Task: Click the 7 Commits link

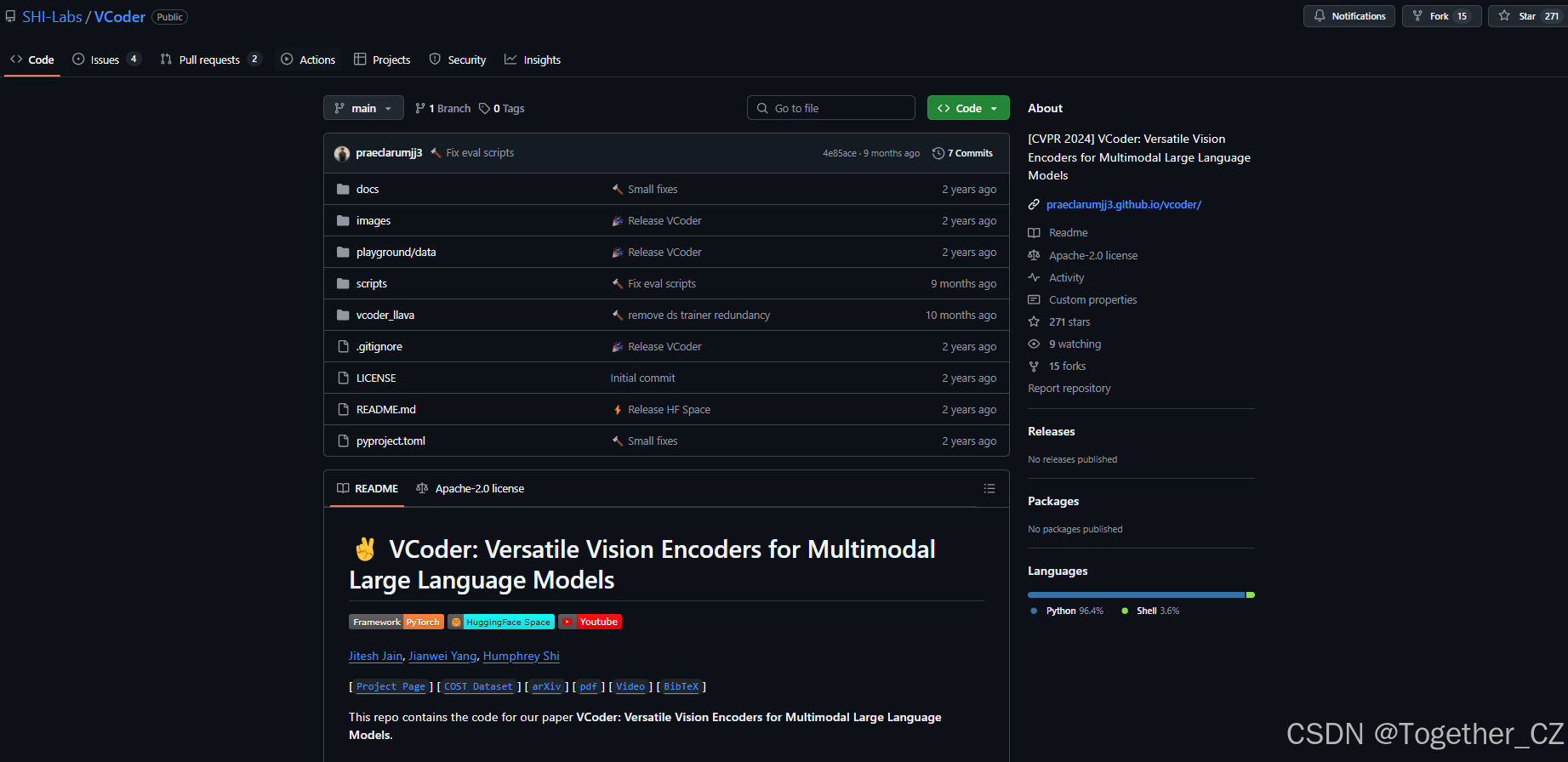Action: pos(962,153)
